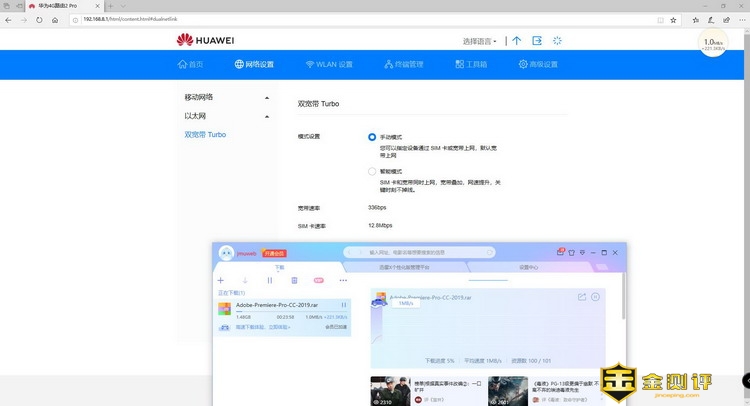
Task: Open the more options ellipsis
Action: 343,280
